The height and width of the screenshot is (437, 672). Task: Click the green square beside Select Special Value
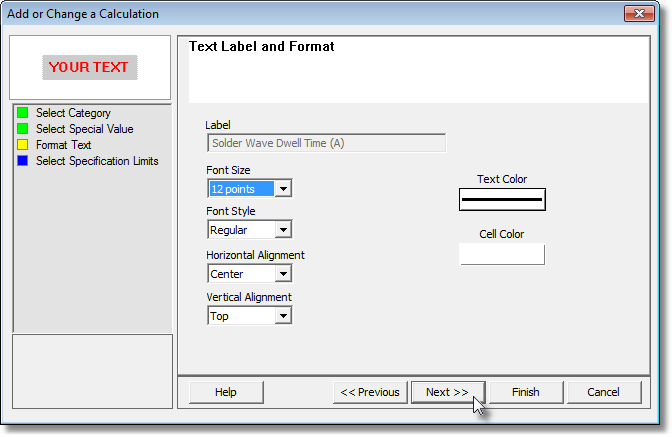click(23, 129)
